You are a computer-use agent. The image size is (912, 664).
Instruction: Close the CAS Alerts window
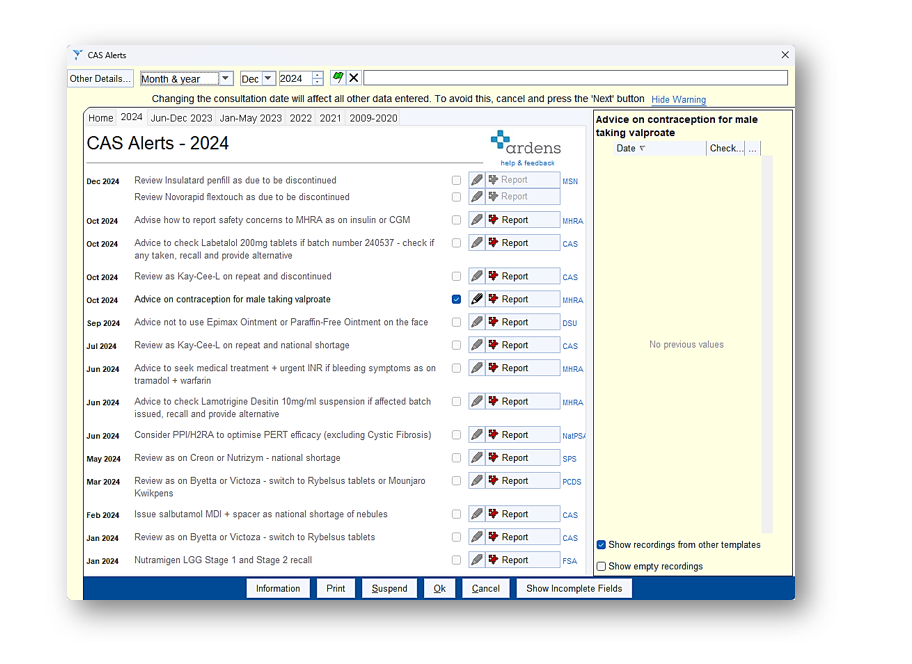click(x=785, y=55)
